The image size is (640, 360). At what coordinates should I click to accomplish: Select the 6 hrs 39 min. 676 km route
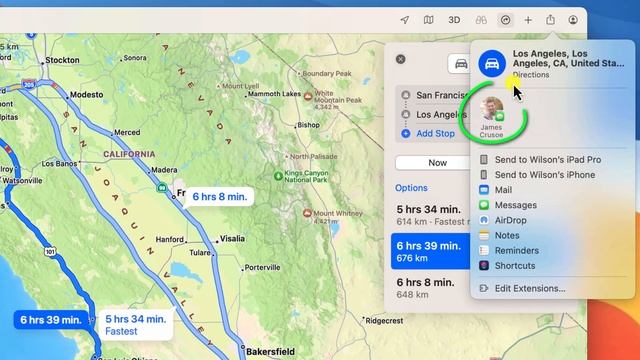point(431,251)
